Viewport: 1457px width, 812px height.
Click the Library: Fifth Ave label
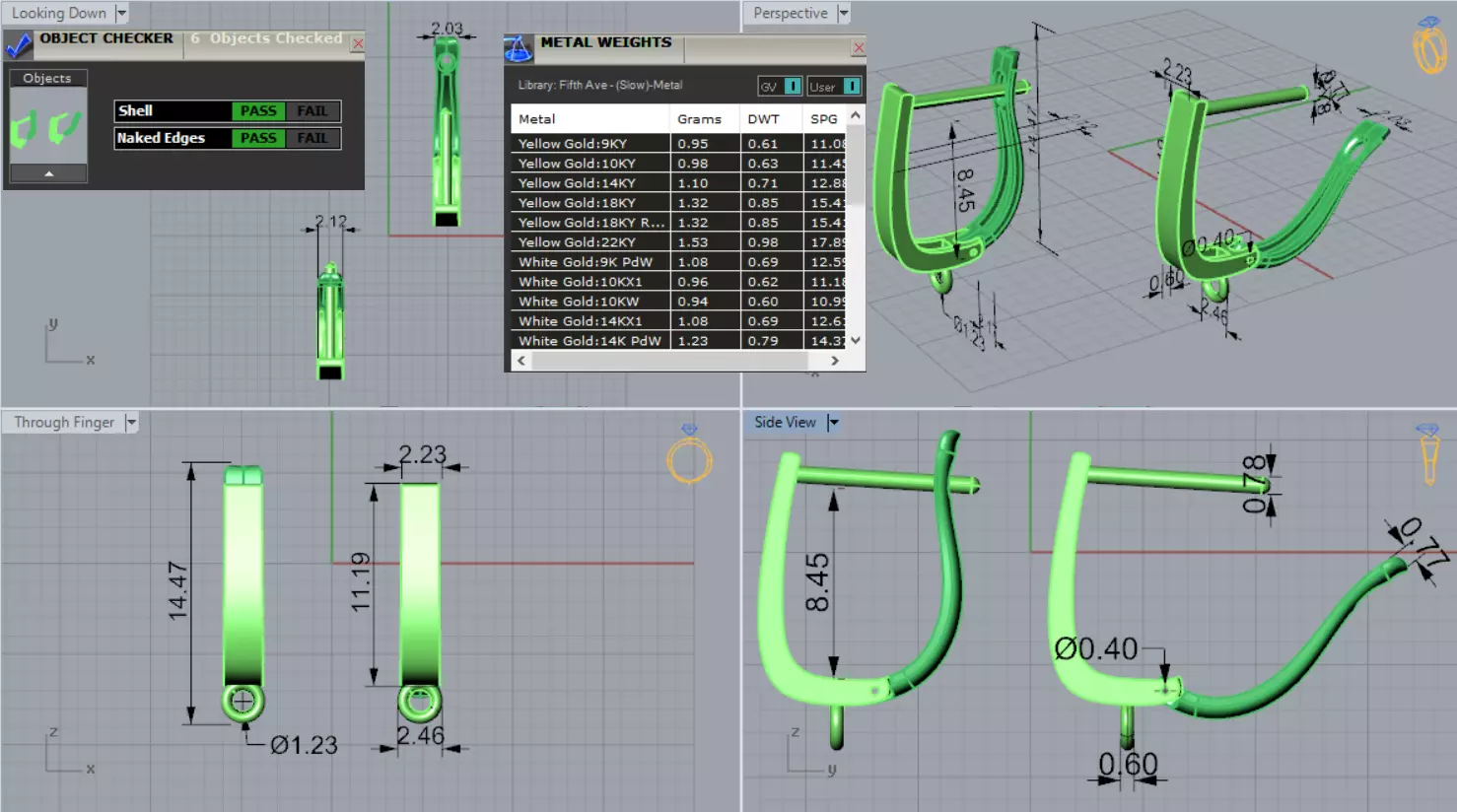600,85
